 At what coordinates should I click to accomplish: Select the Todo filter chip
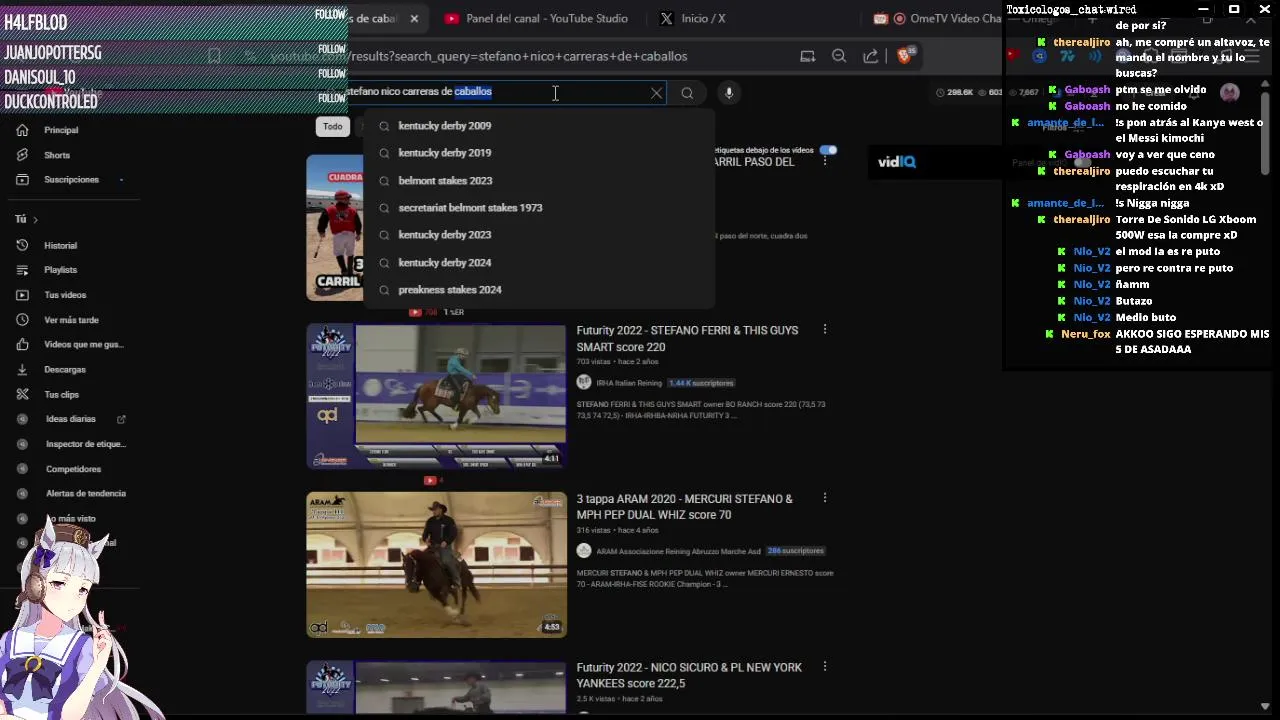(x=332, y=126)
